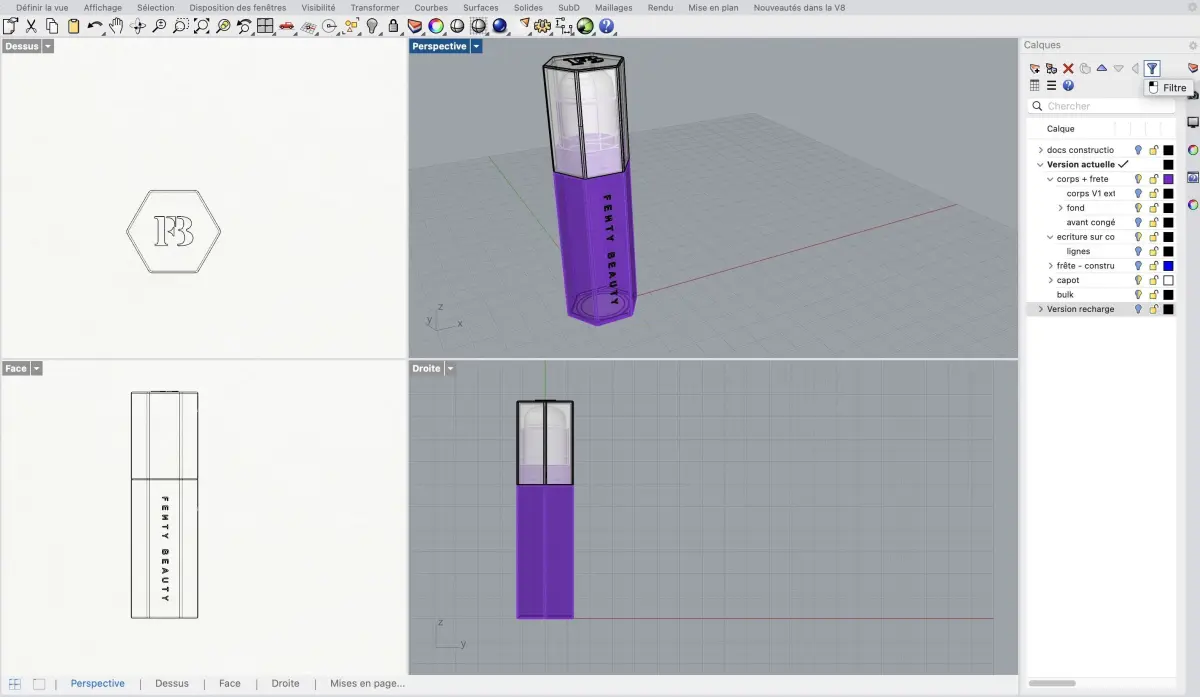The width and height of the screenshot is (1200, 697).
Task: Open the Maillages menu
Action: 614,7
